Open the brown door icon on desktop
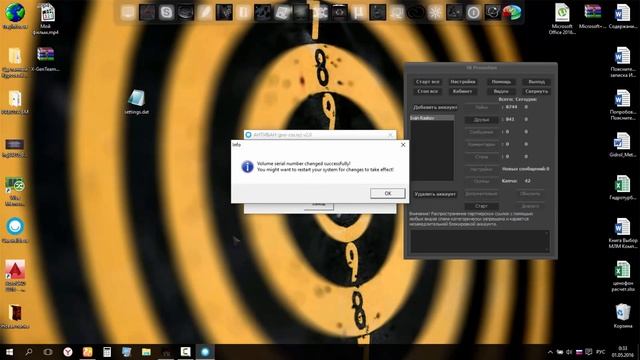The image size is (640, 360). 15,316
